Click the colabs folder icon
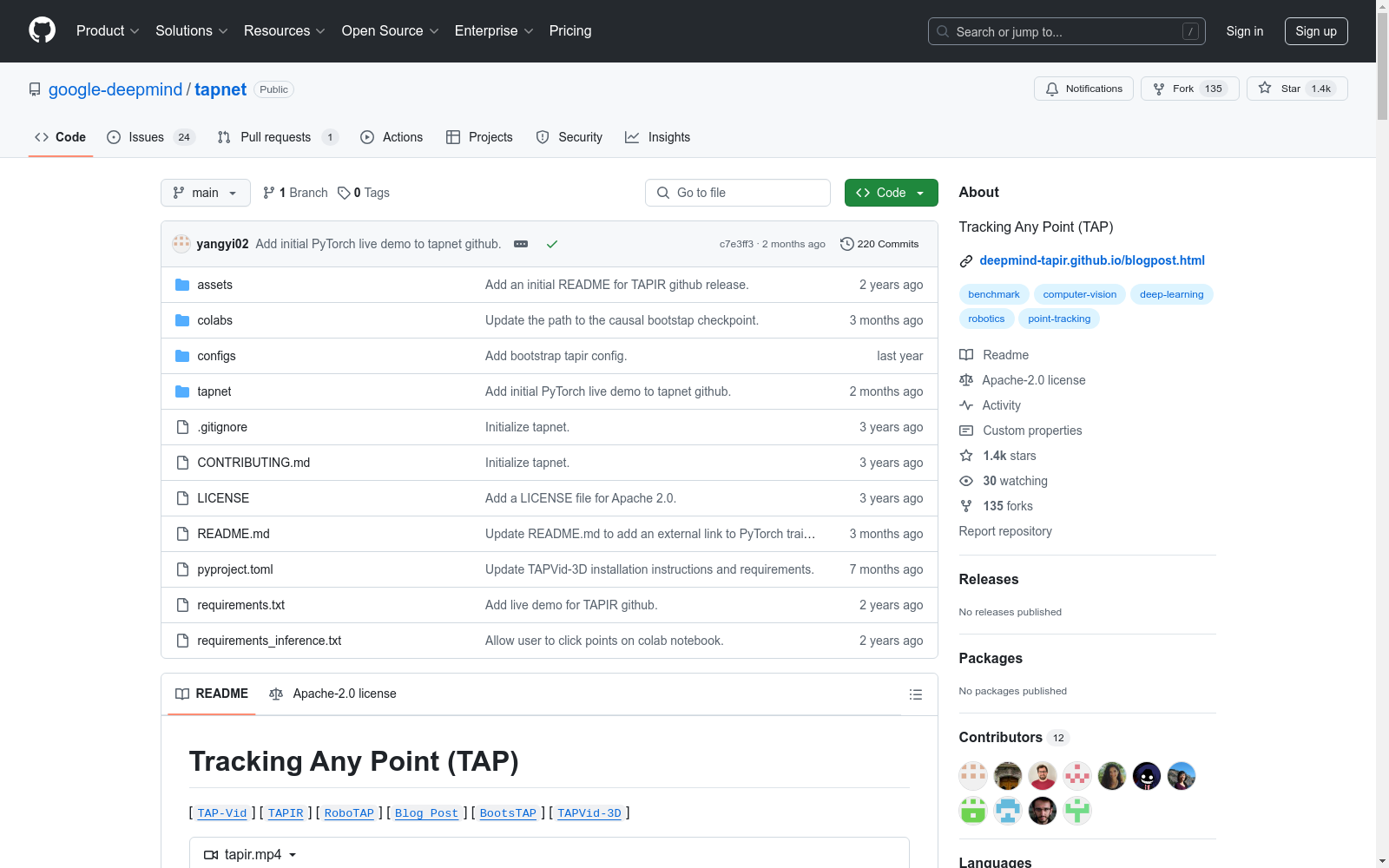 [x=182, y=320]
